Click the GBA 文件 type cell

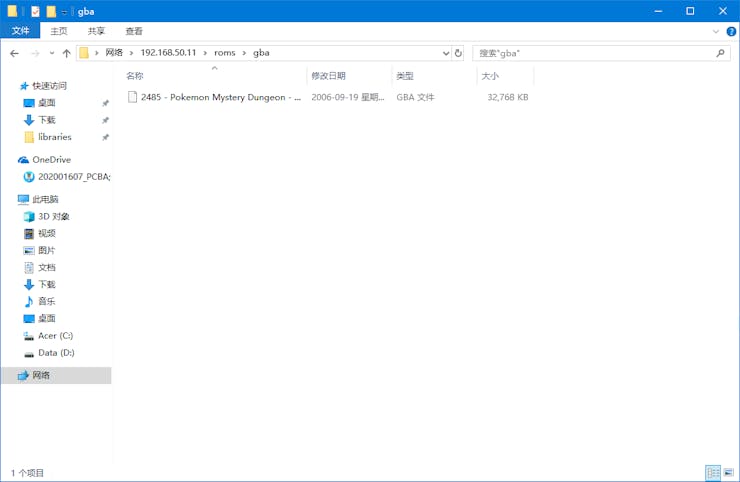tap(415, 97)
